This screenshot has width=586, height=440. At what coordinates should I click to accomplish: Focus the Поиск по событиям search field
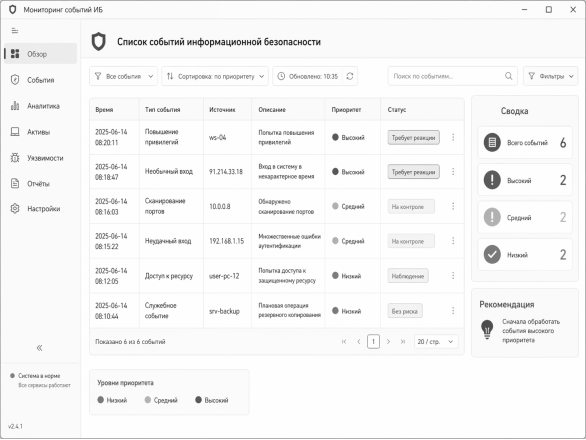pos(453,76)
